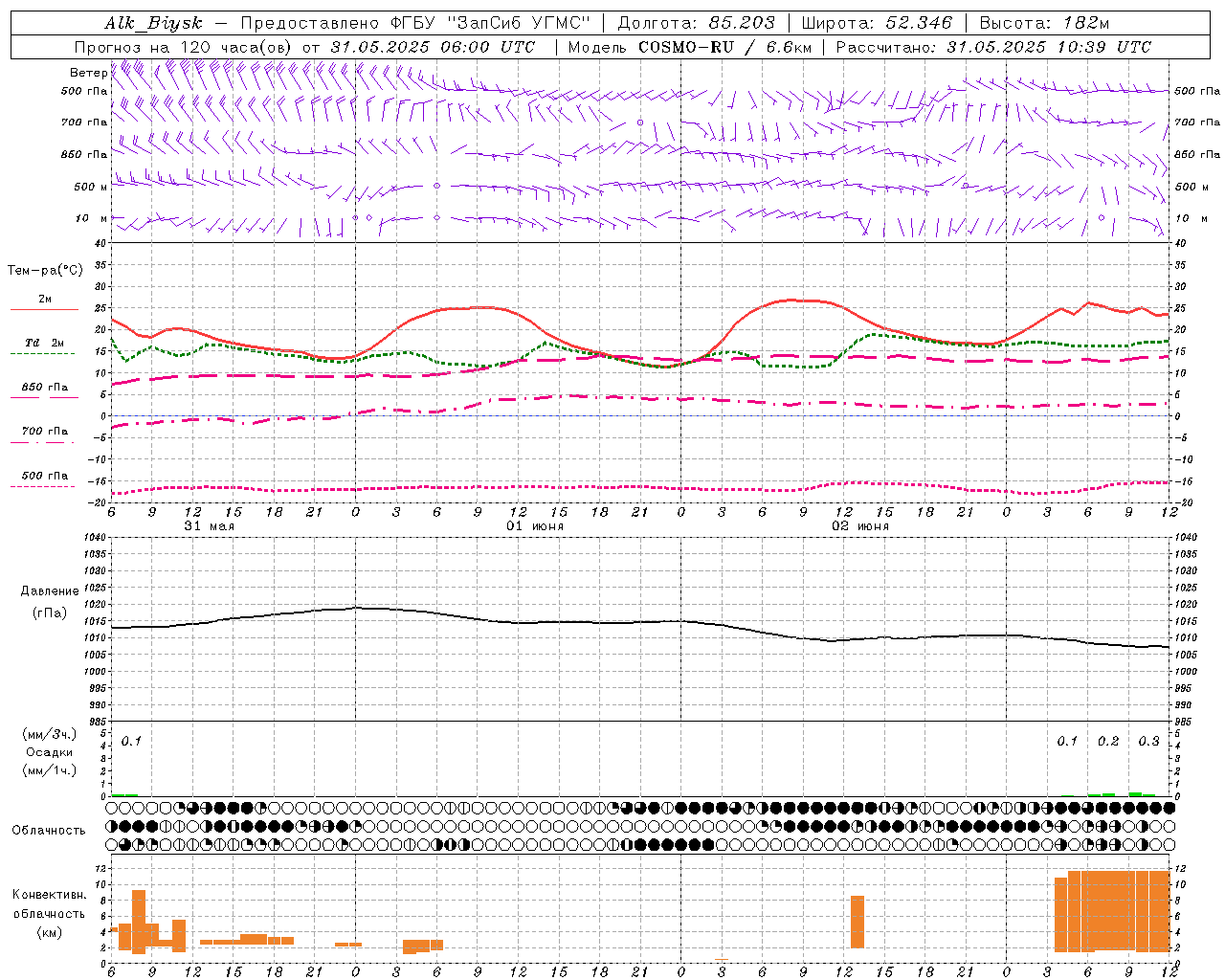The width and height of the screenshot is (1225, 980).
Task: Click the Облачность cloud cover label
Action: tap(49, 830)
